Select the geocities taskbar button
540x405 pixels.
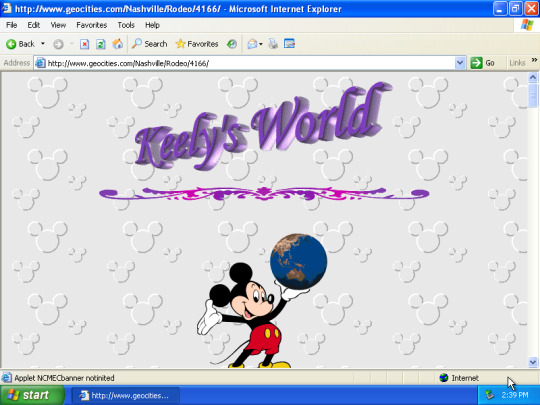pyautogui.click(x=126, y=395)
